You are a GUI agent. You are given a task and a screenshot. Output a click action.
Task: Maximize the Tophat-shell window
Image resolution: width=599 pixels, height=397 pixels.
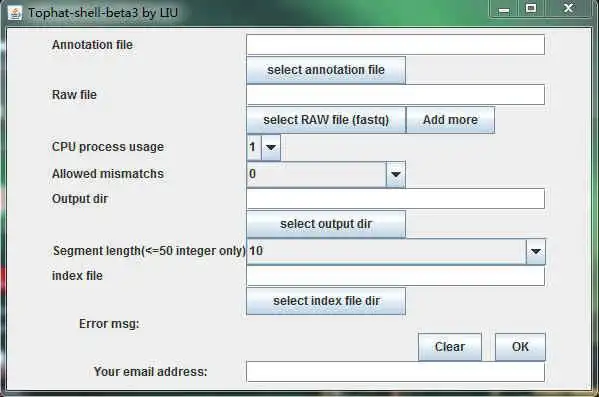click(531, 8)
